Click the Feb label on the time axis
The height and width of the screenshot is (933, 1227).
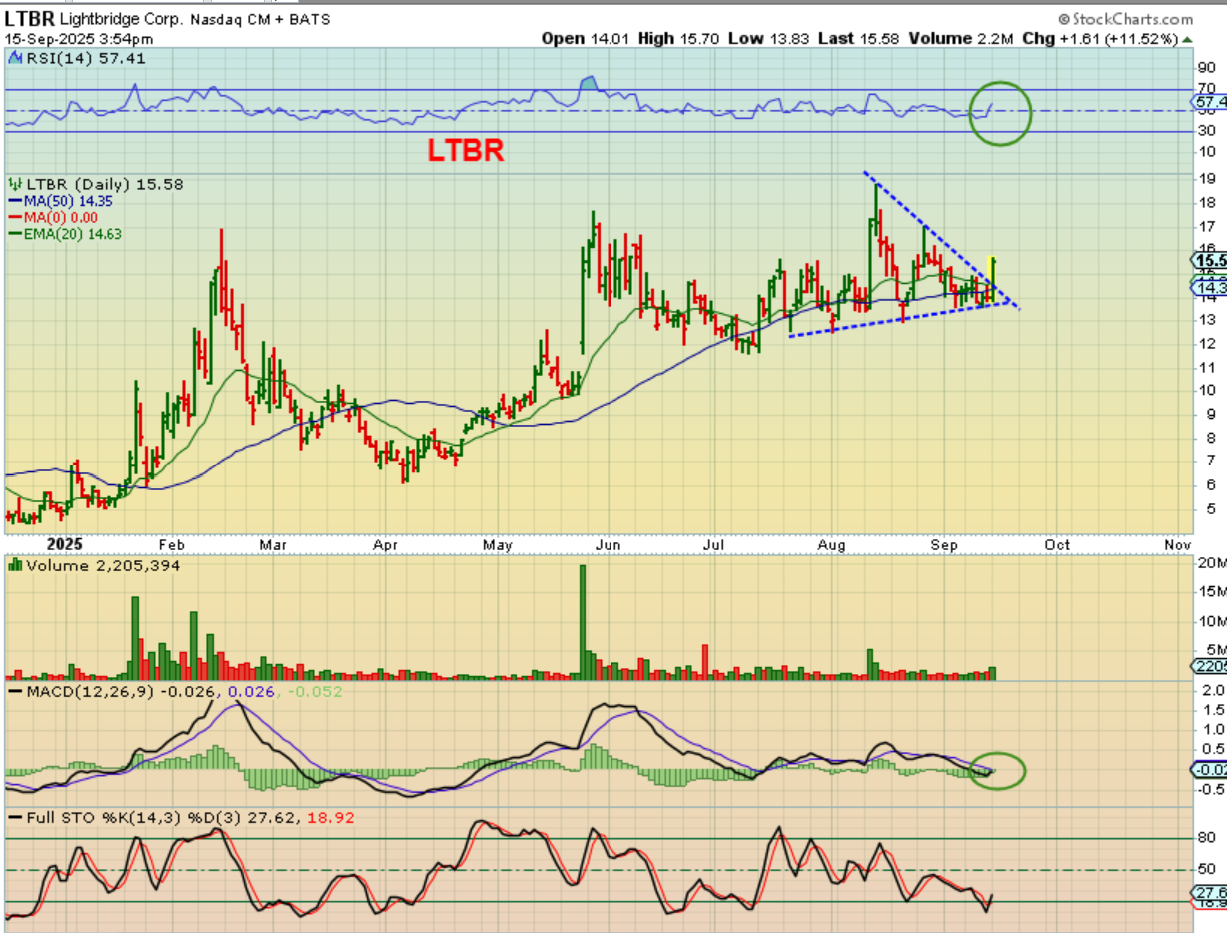173,545
